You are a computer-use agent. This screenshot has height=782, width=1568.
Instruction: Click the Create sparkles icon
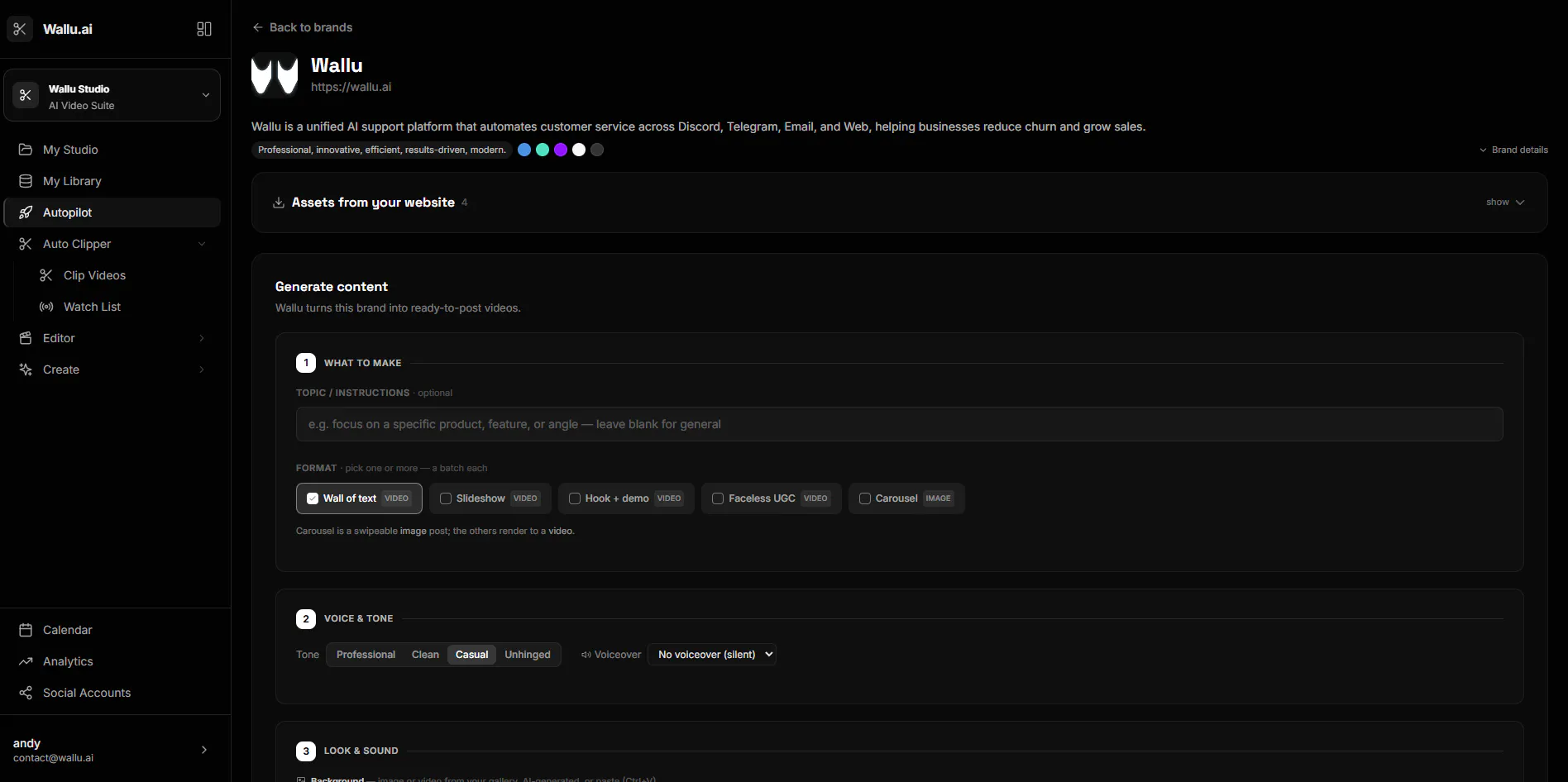click(26, 370)
